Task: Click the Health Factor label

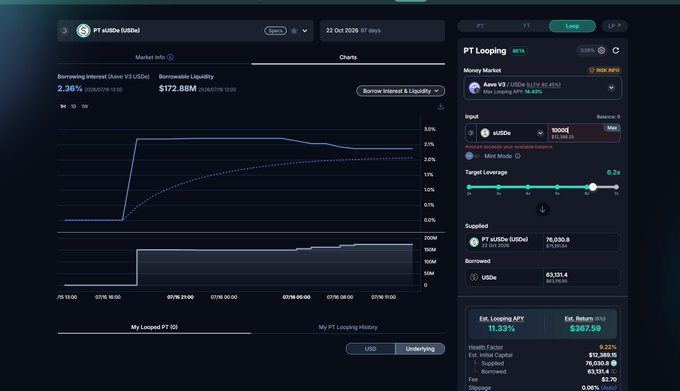Action: click(x=486, y=347)
